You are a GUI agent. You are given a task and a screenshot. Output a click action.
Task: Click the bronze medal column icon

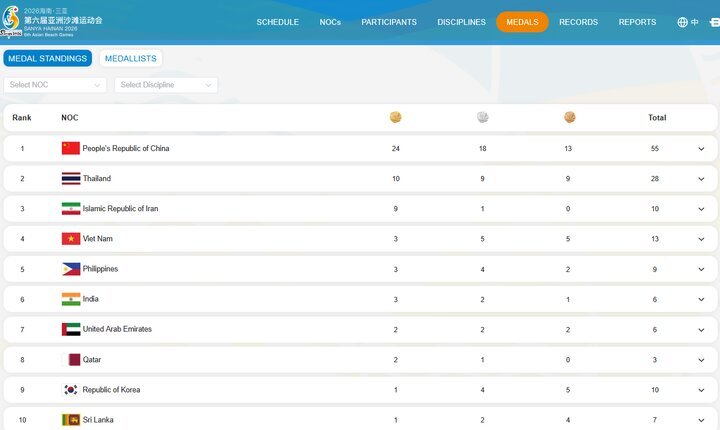[569, 118]
